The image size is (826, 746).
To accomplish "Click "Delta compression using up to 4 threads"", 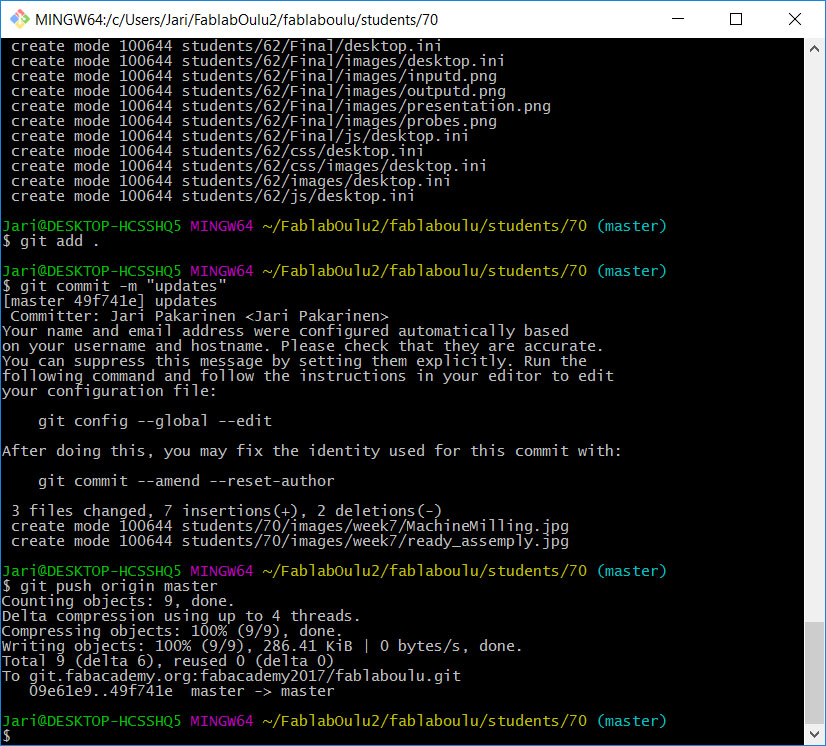I will [x=181, y=616].
